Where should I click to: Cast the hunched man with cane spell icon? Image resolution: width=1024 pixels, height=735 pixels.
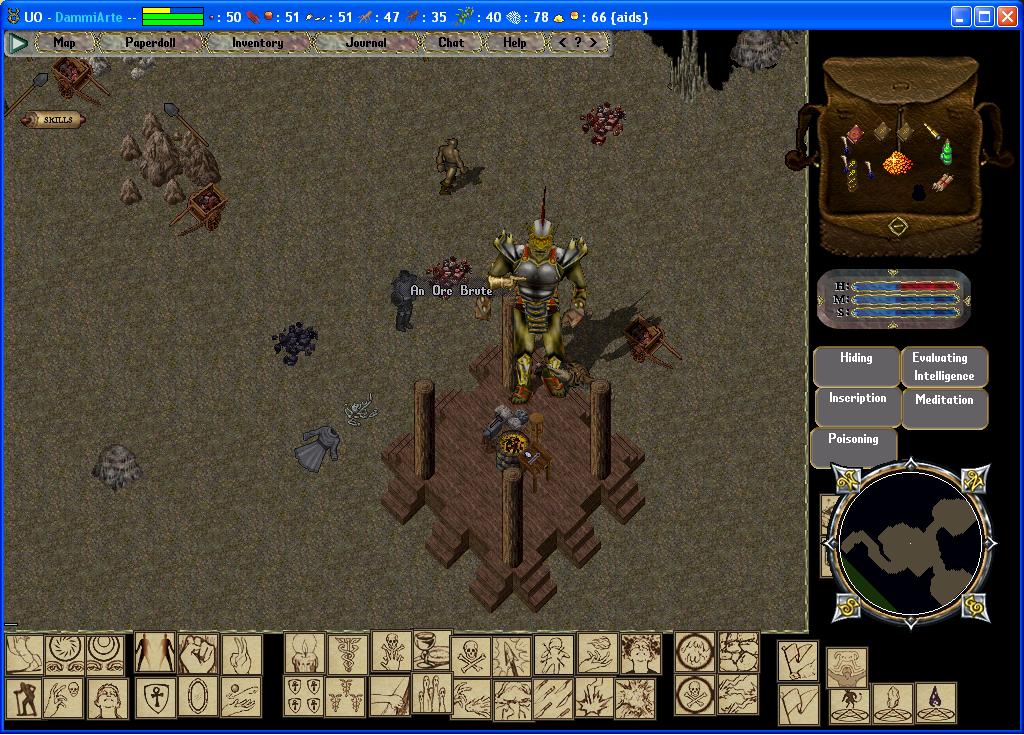tap(24, 698)
